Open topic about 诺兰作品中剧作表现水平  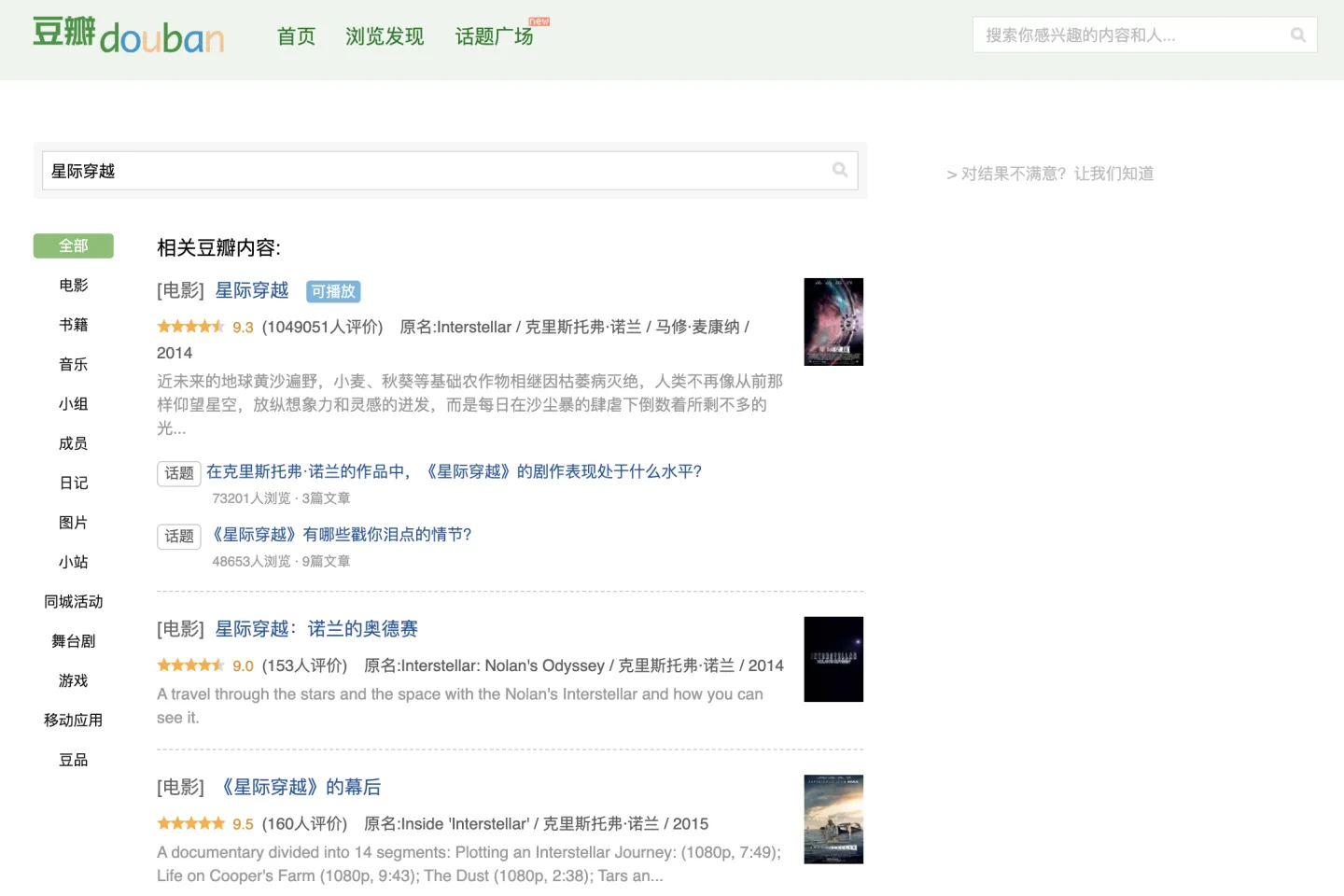(454, 471)
